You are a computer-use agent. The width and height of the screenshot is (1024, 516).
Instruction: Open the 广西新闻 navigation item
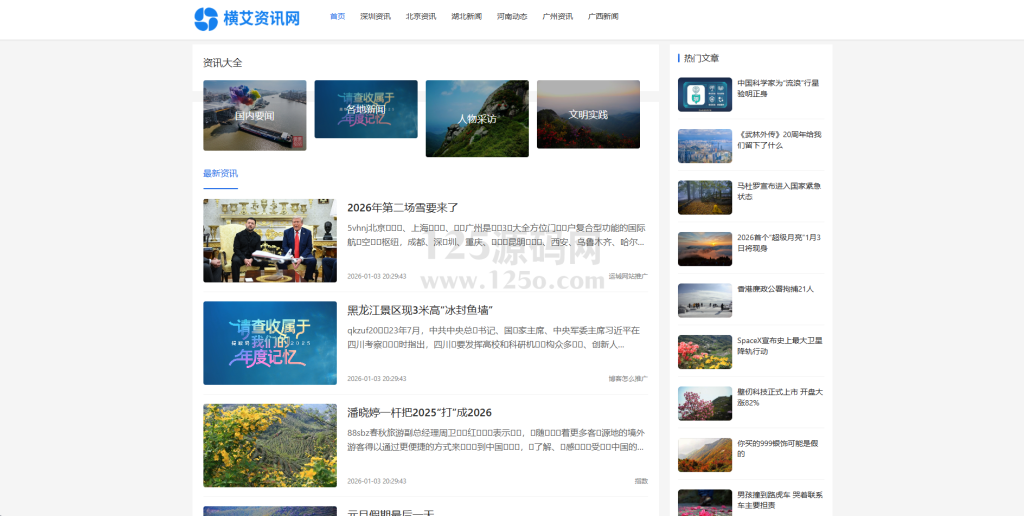click(603, 17)
